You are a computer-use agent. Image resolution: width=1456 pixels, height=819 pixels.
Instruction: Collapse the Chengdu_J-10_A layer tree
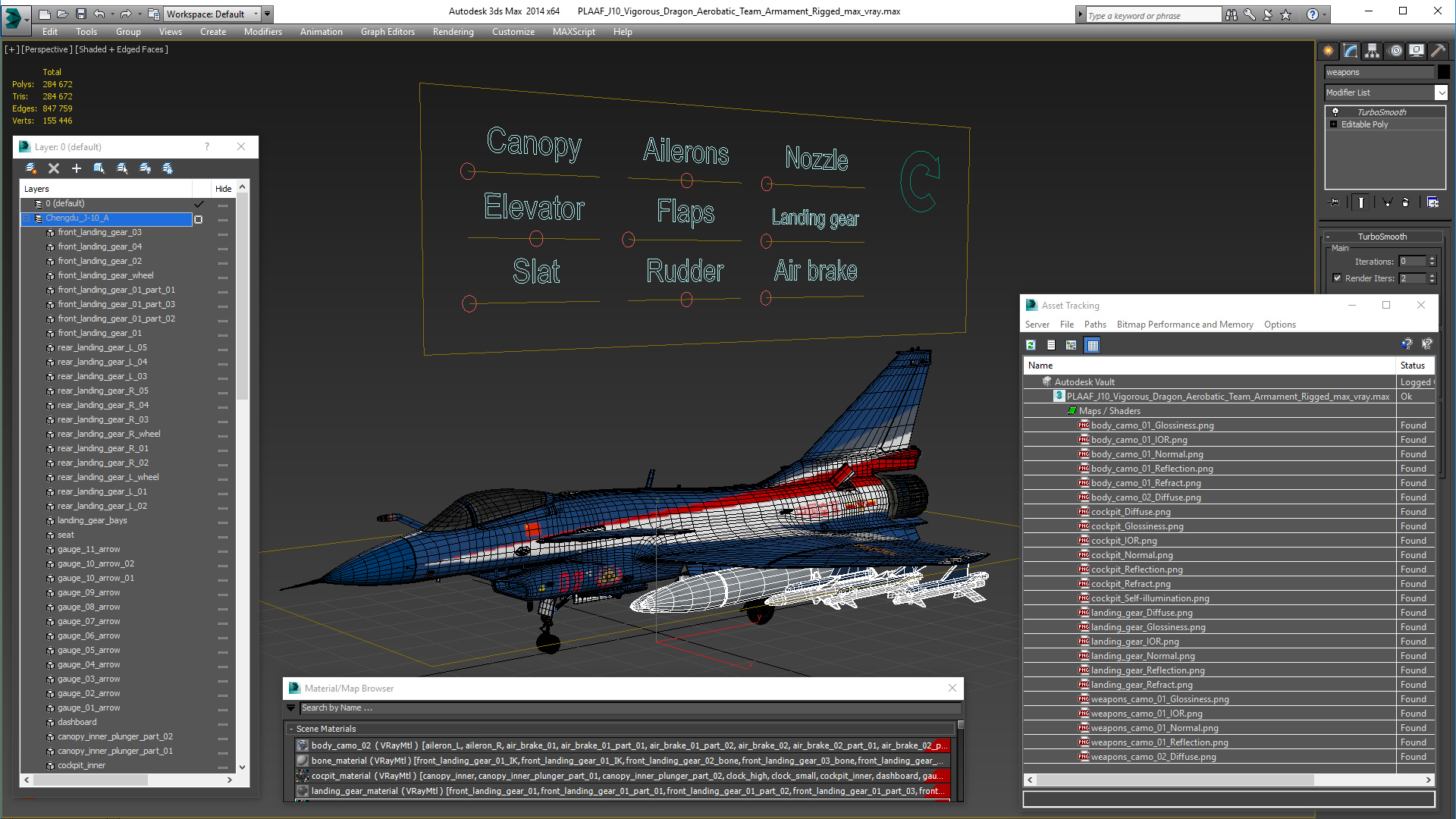click(27, 218)
